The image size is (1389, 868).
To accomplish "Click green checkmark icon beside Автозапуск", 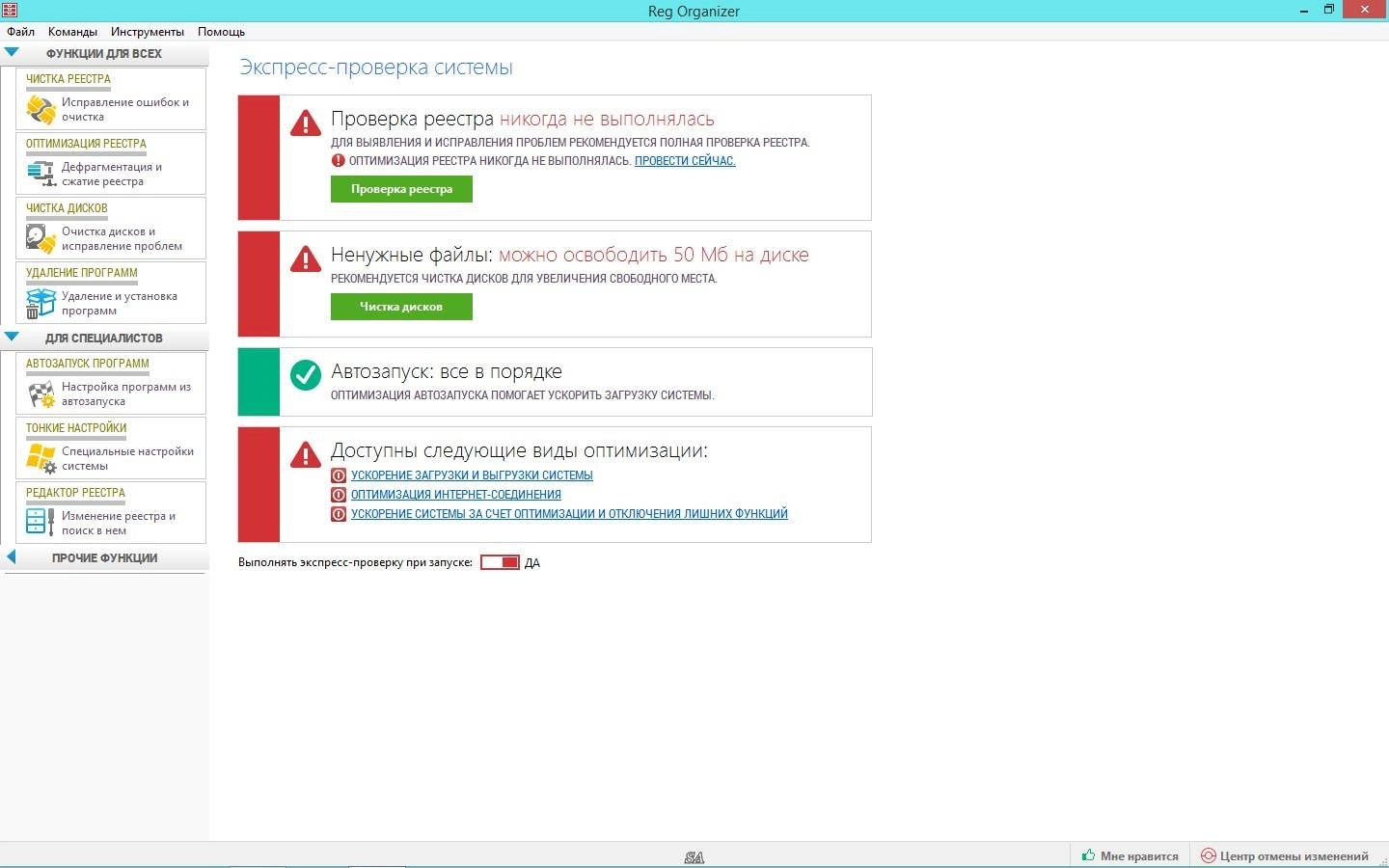I will (306, 374).
